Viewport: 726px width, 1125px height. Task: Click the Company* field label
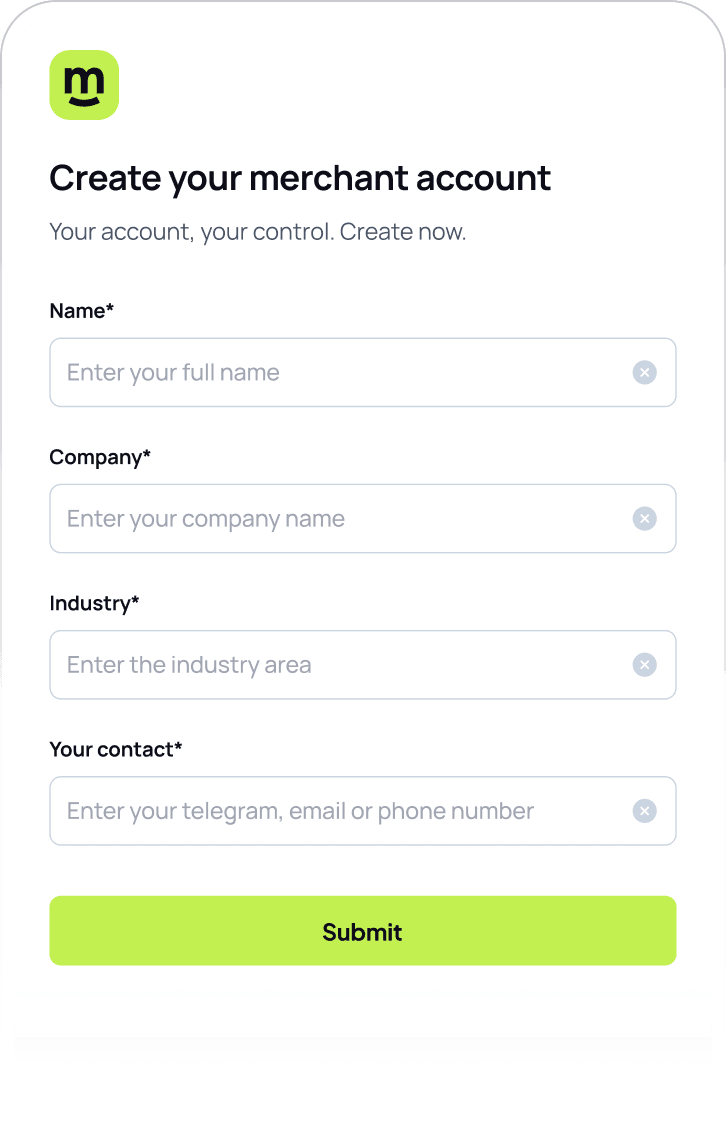tap(100, 458)
